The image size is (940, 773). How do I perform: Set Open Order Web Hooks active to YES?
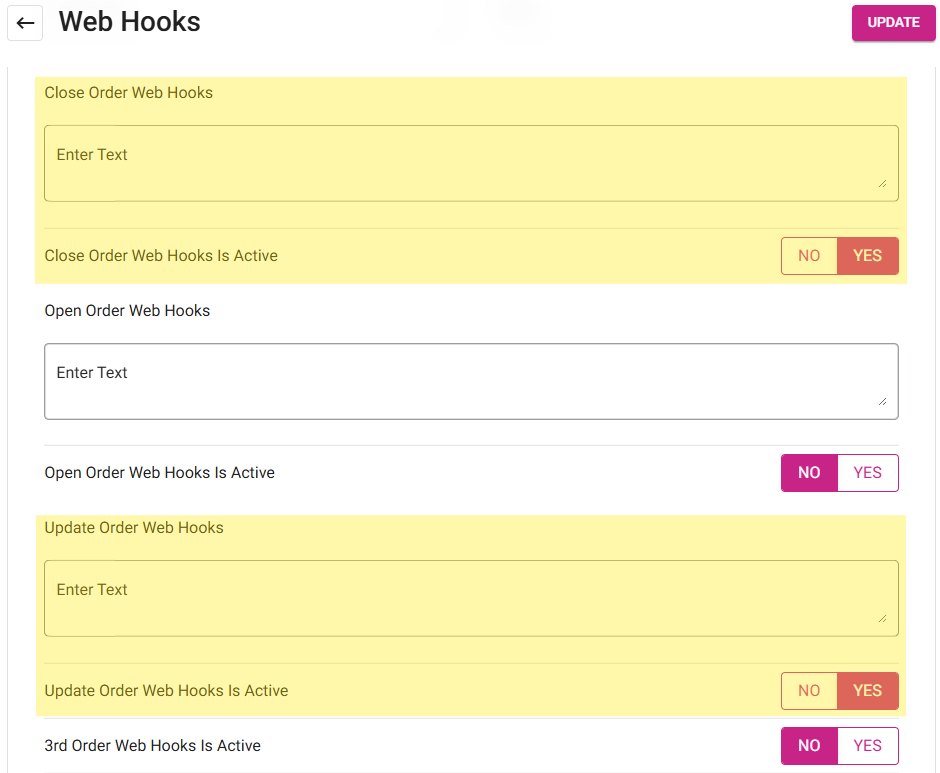[867, 473]
